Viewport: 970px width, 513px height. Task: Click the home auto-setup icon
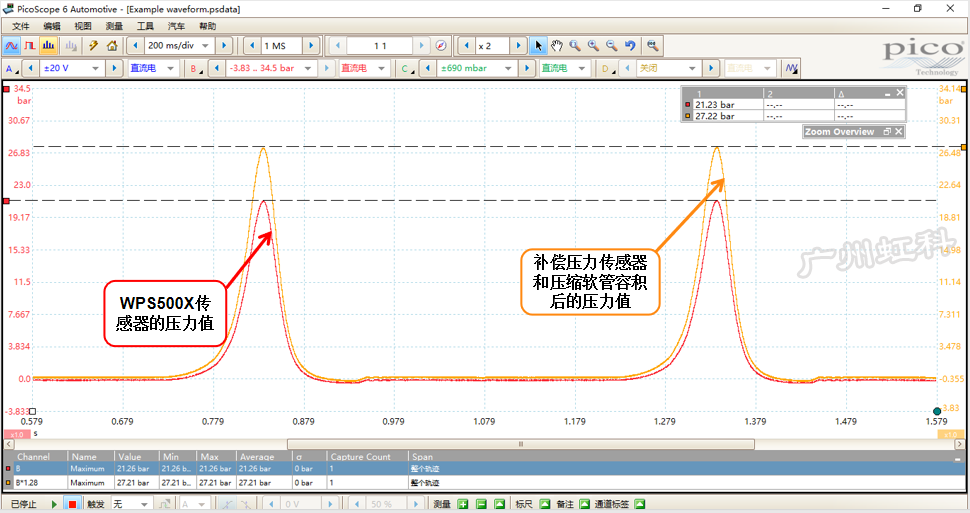point(112,46)
